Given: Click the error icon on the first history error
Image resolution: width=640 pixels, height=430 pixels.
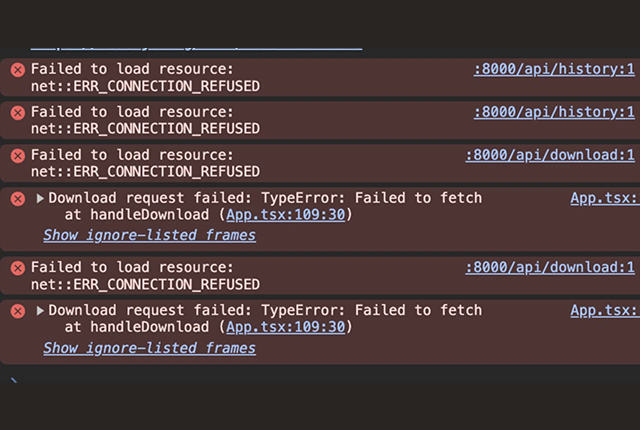Looking at the screenshot, I should tap(17, 70).
